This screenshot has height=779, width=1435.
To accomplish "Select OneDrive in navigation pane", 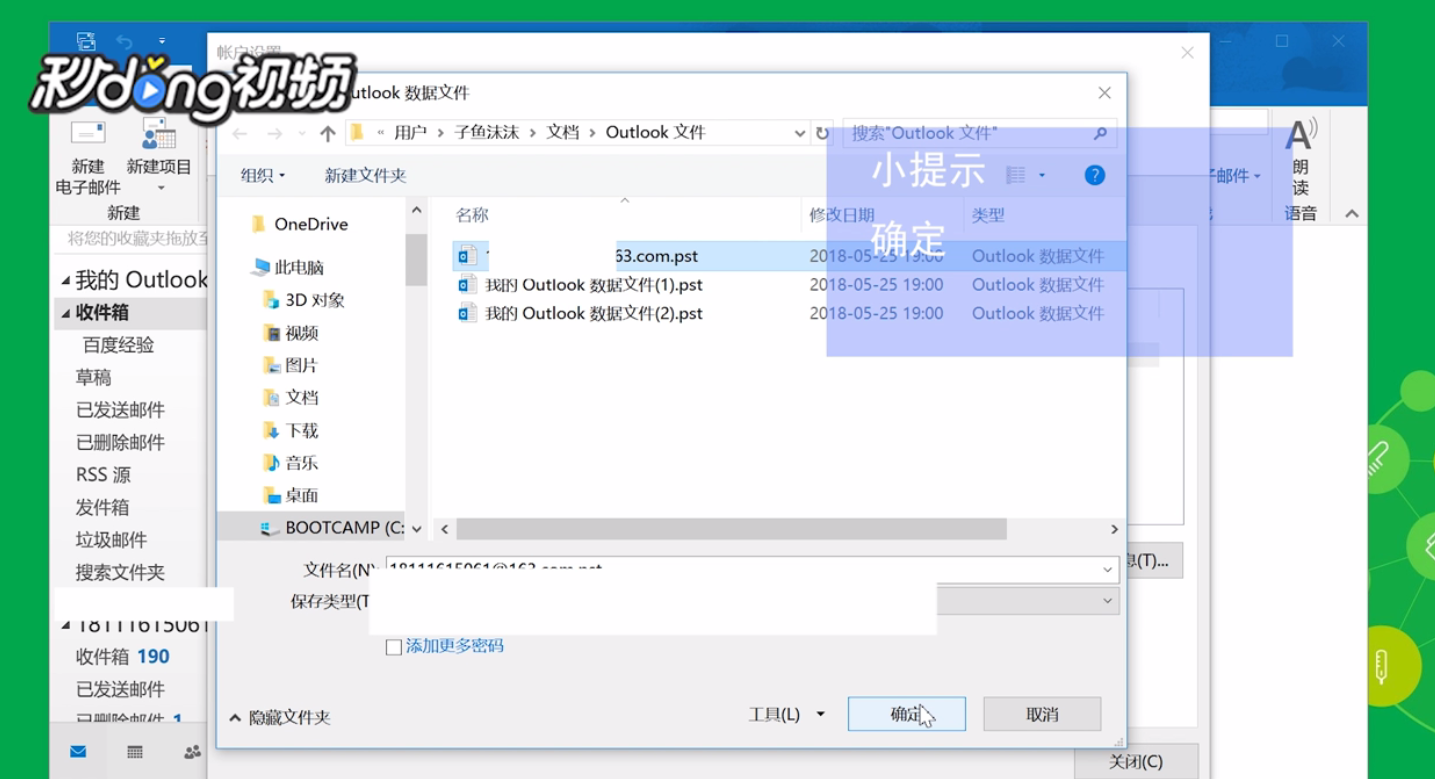I will [x=311, y=224].
